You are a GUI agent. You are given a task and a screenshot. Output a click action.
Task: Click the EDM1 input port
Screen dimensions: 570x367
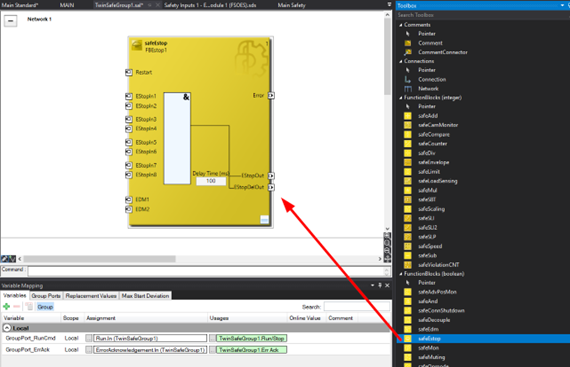pos(129,199)
